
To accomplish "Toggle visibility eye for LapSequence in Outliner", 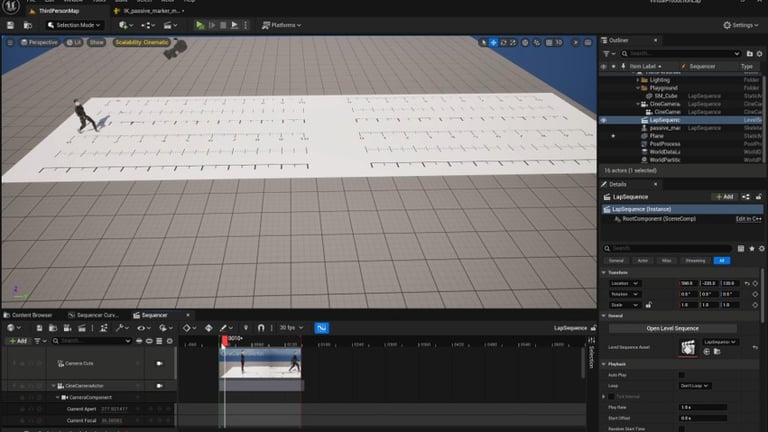I will click(603, 120).
